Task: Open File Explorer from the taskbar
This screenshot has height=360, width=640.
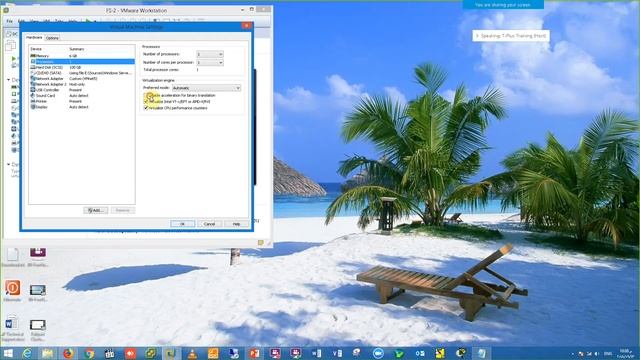Action: (x=48, y=353)
